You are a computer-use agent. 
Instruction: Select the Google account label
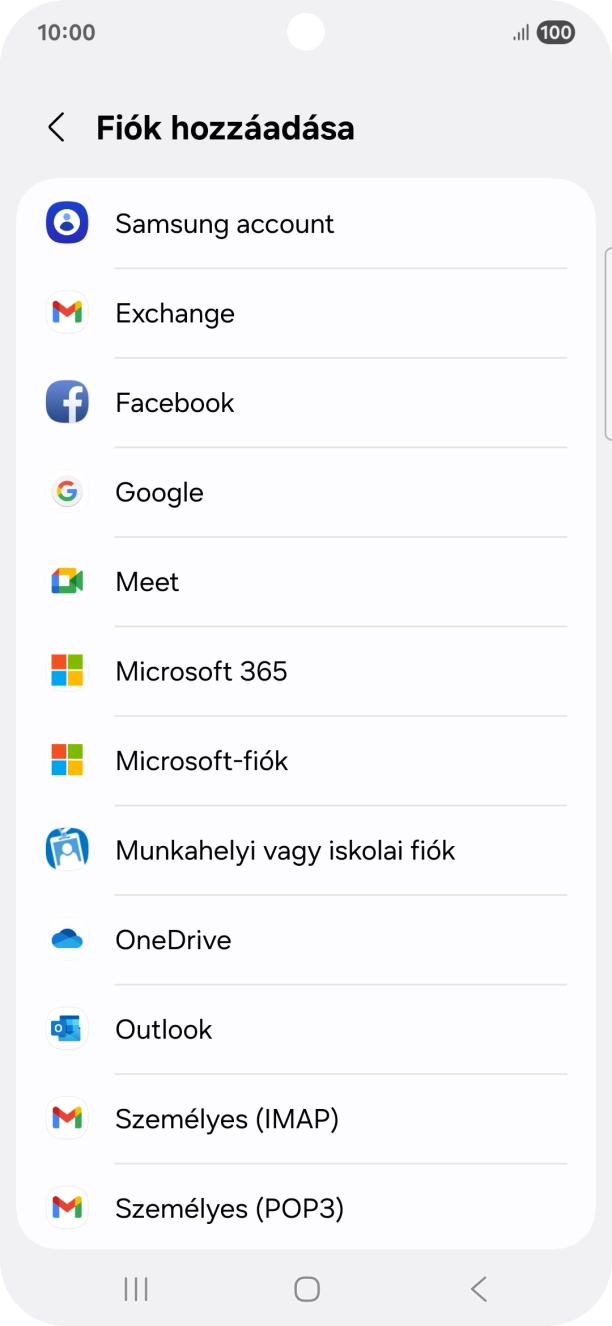pyautogui.click(x=159, y=492)
